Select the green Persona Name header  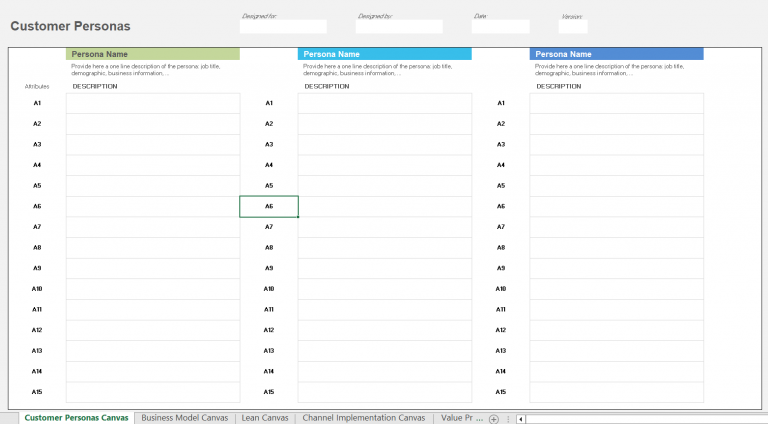(x=153, y=54)
